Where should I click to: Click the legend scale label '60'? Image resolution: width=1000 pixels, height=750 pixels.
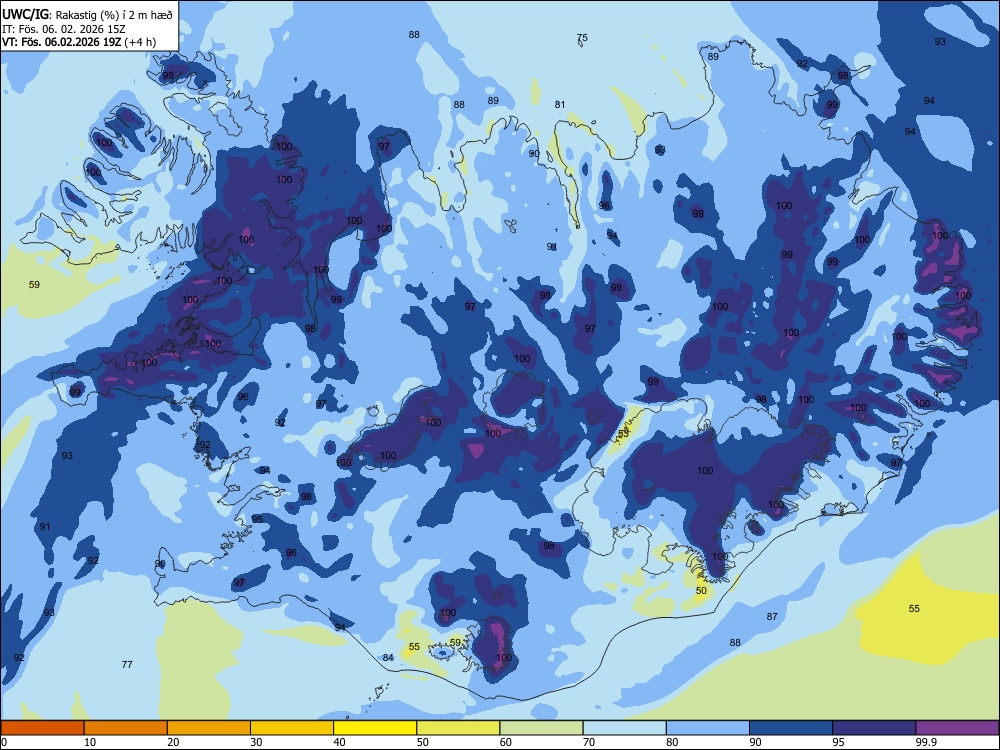(x=506, y=742)
